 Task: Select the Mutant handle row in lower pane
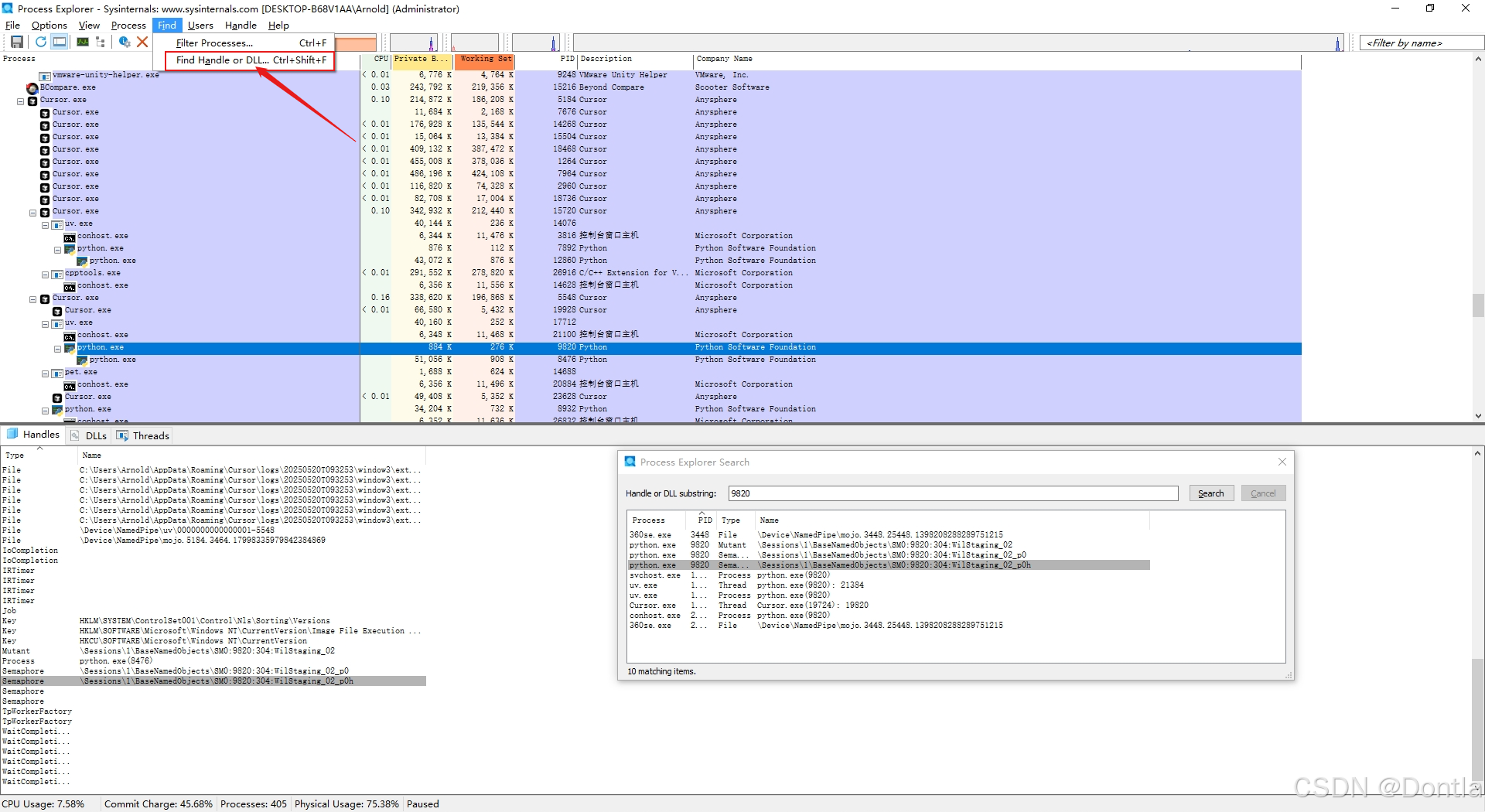pos(213,651)
